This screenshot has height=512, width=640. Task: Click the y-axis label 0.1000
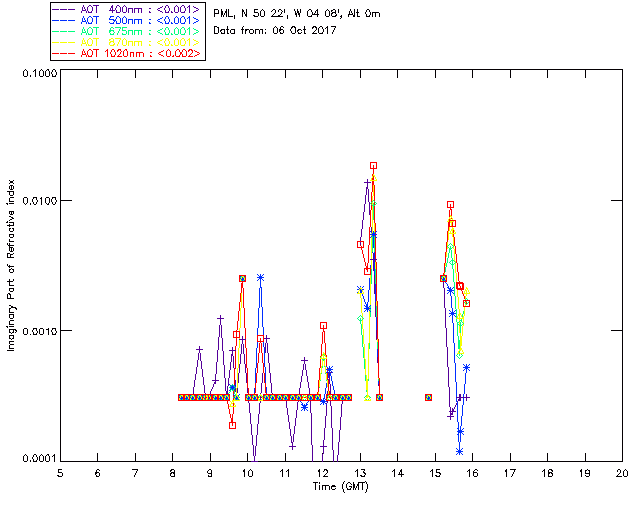(x=40, y=73)
